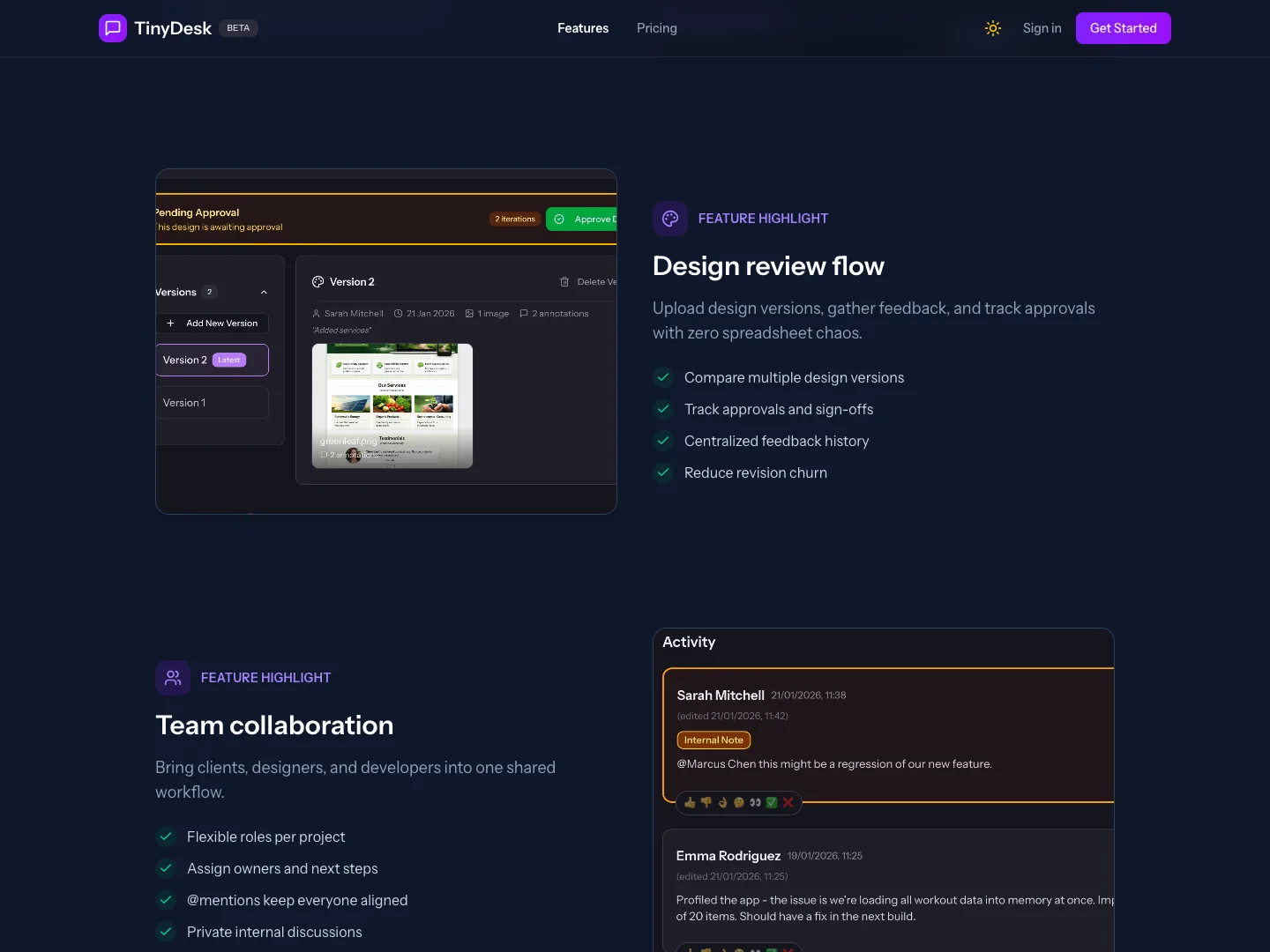Click the Internal Note tag
The image size is (1270, 952).
713,740
